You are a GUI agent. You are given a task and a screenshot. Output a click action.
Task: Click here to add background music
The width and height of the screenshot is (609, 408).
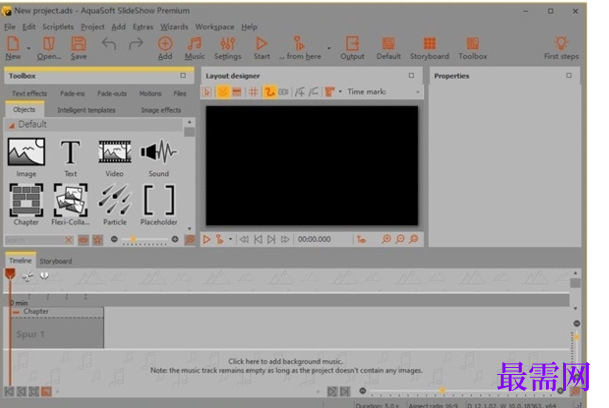pos(285,361)
